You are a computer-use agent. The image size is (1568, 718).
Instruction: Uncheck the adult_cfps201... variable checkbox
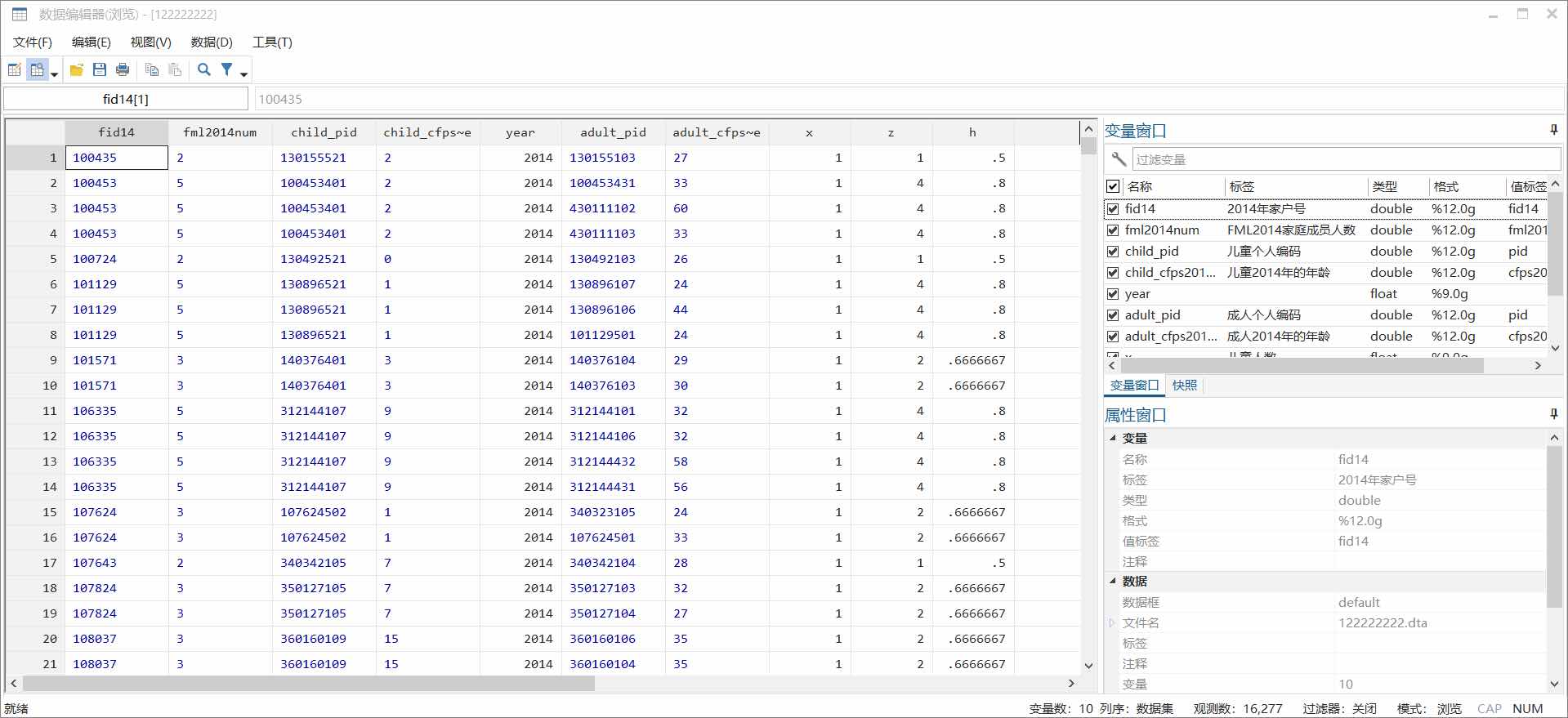[x=1113, y=337]
